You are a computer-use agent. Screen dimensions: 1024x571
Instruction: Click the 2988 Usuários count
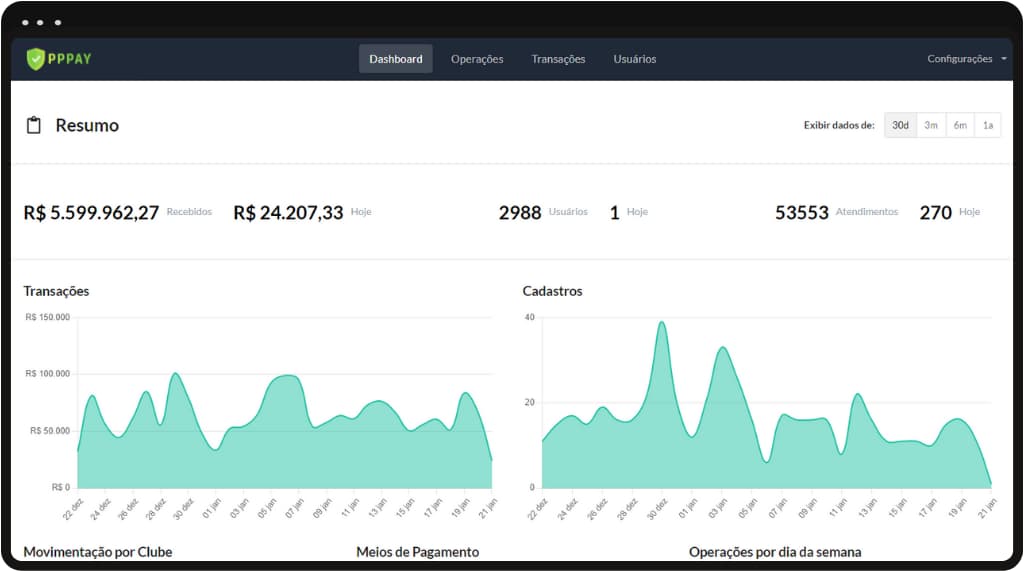520,213
